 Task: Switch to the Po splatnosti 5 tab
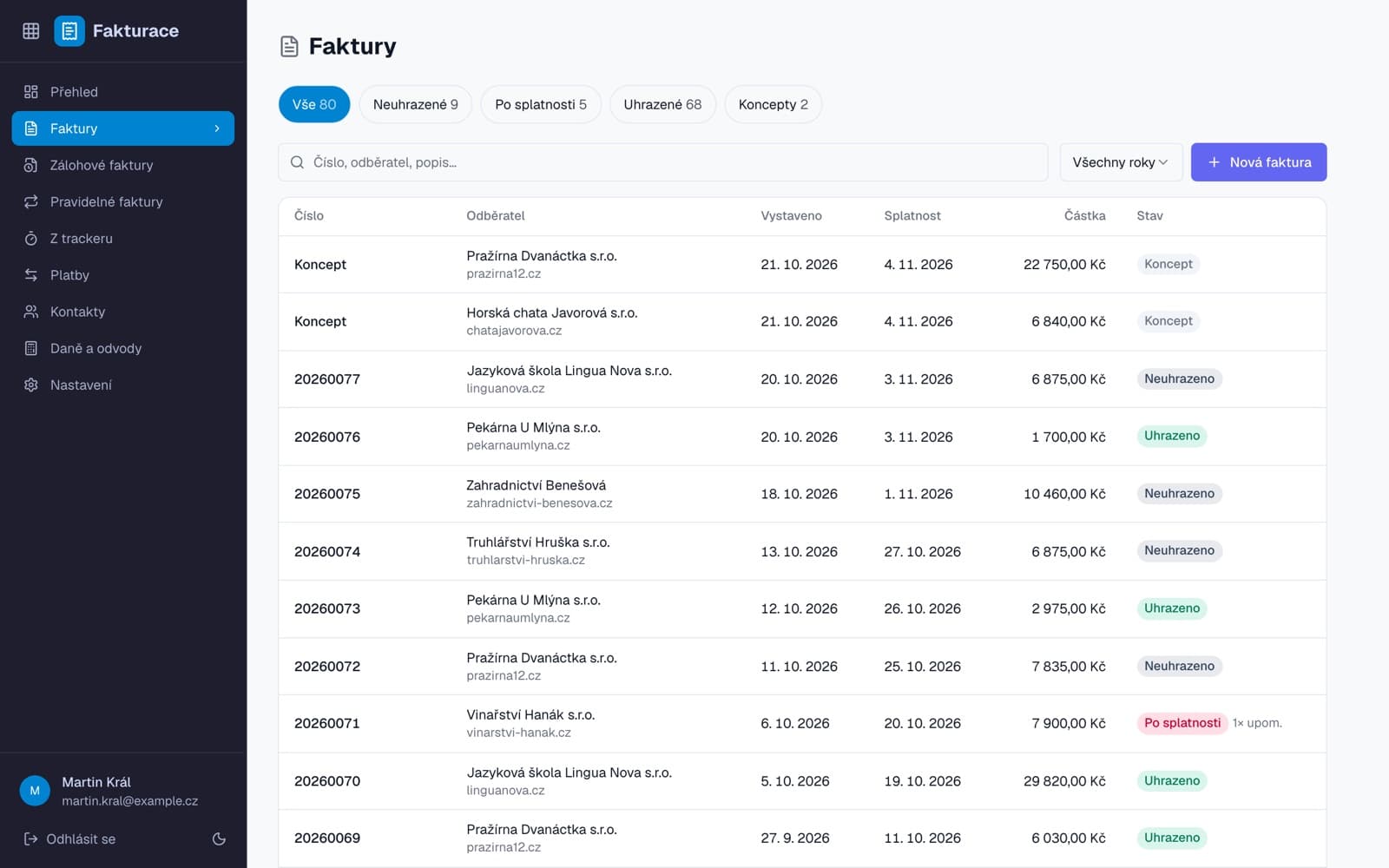[541, 104]
